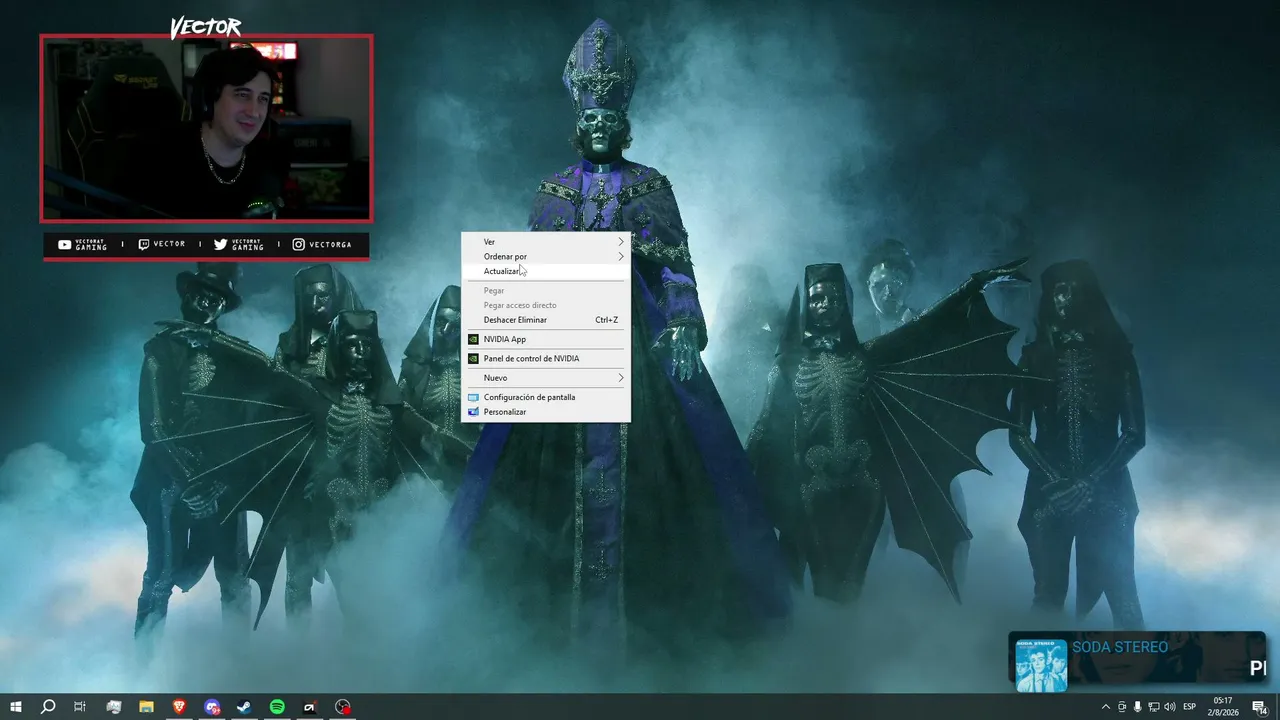The height and width of the screenshot is (720, 1280).
Task: Open the network icon in the system tray
Action: 1154,707
